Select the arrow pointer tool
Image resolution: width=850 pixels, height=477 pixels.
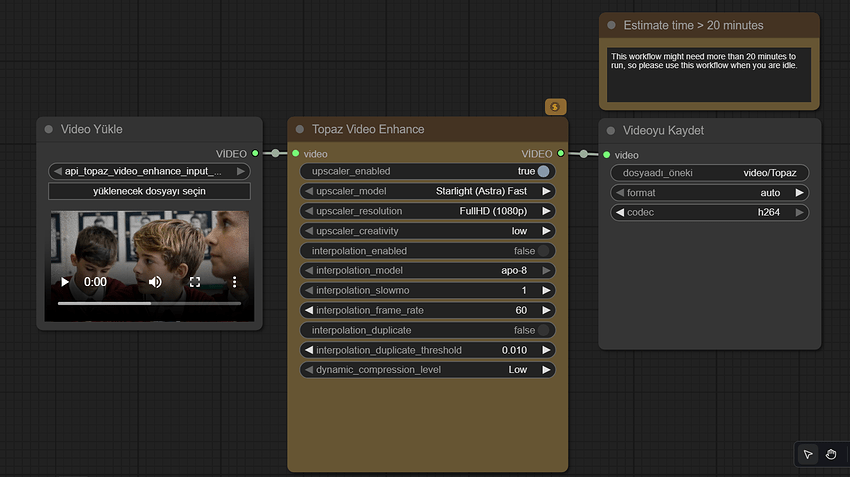pyautogui.click(x=808, y=455)
